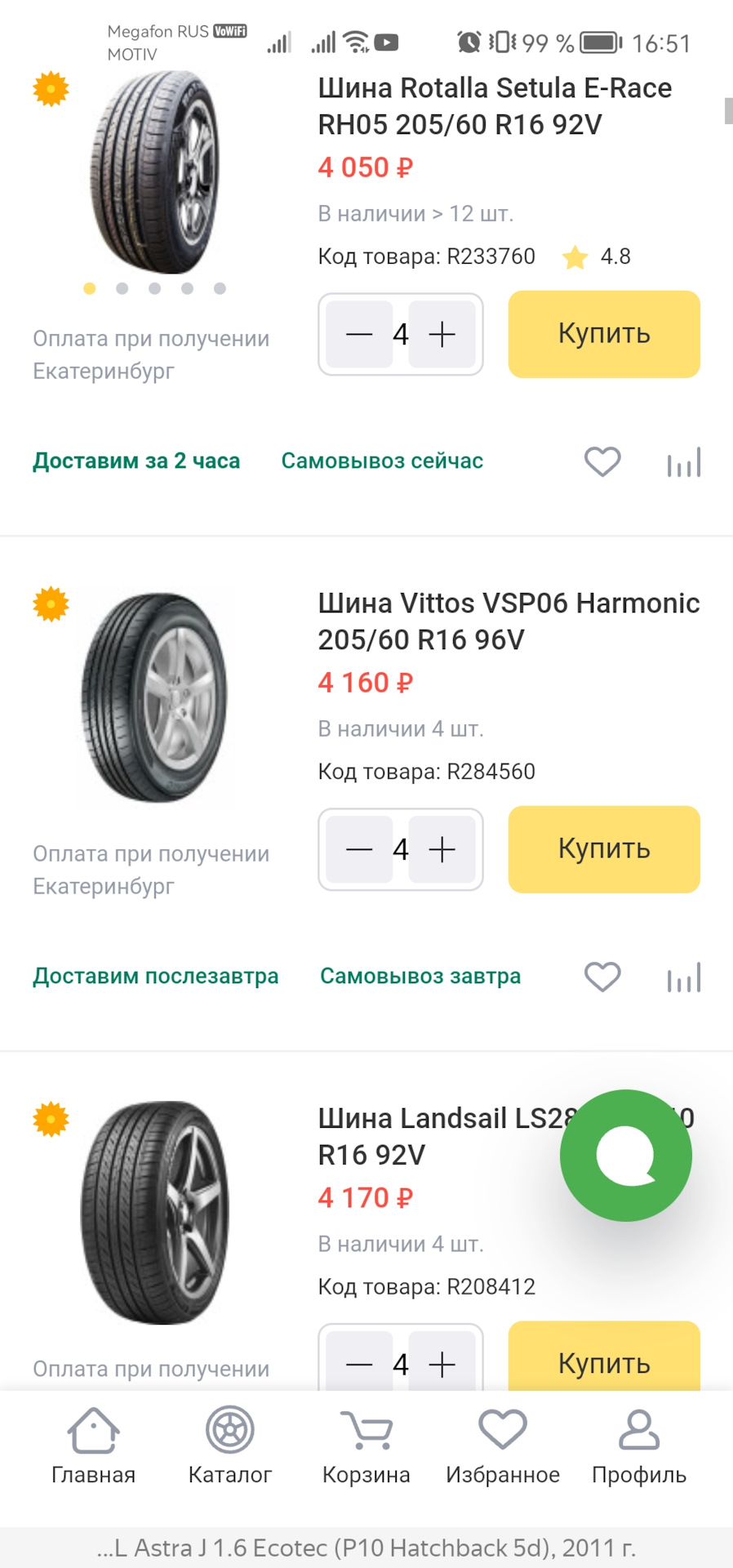This screenshot has height=1568, width=733.
Task: Select second image dot for Rotalla tire
Action: pos(122,288)
